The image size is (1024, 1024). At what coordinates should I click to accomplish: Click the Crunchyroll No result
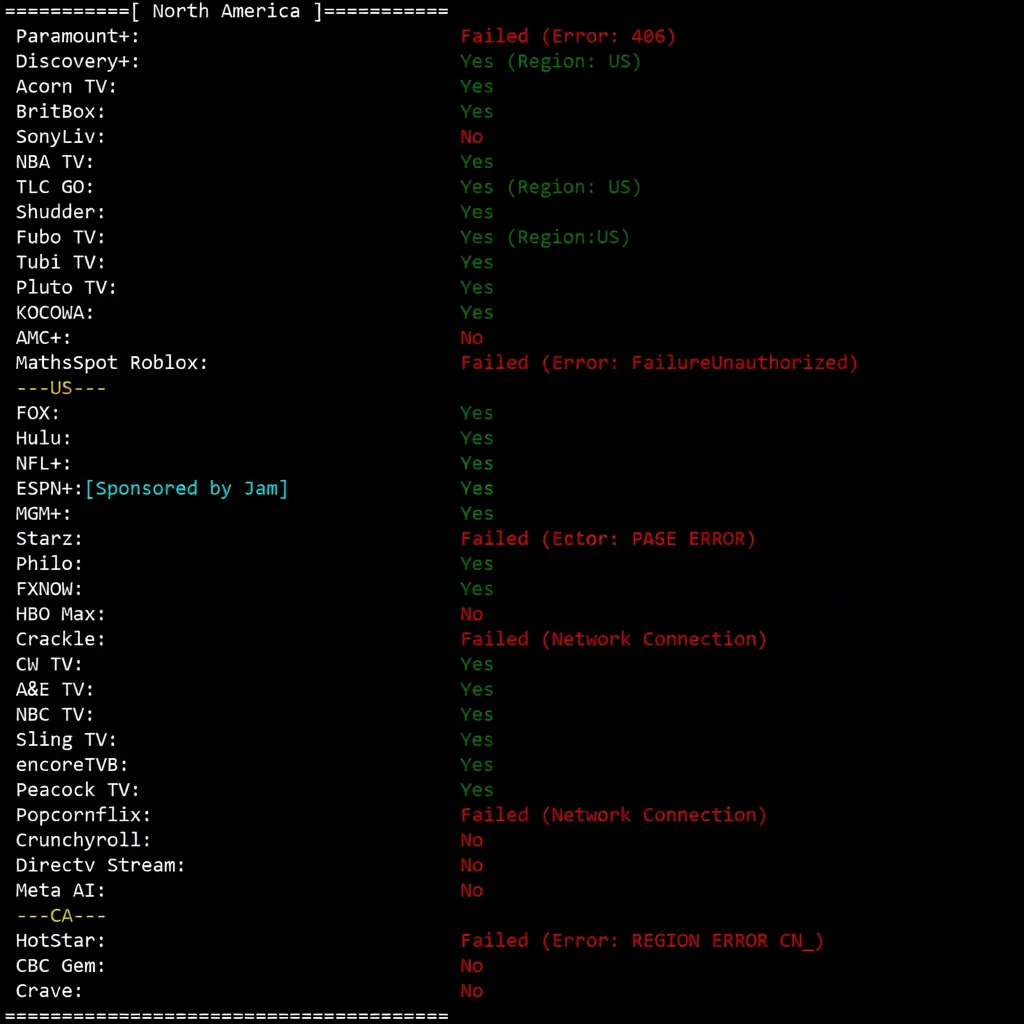pos(472,840)
